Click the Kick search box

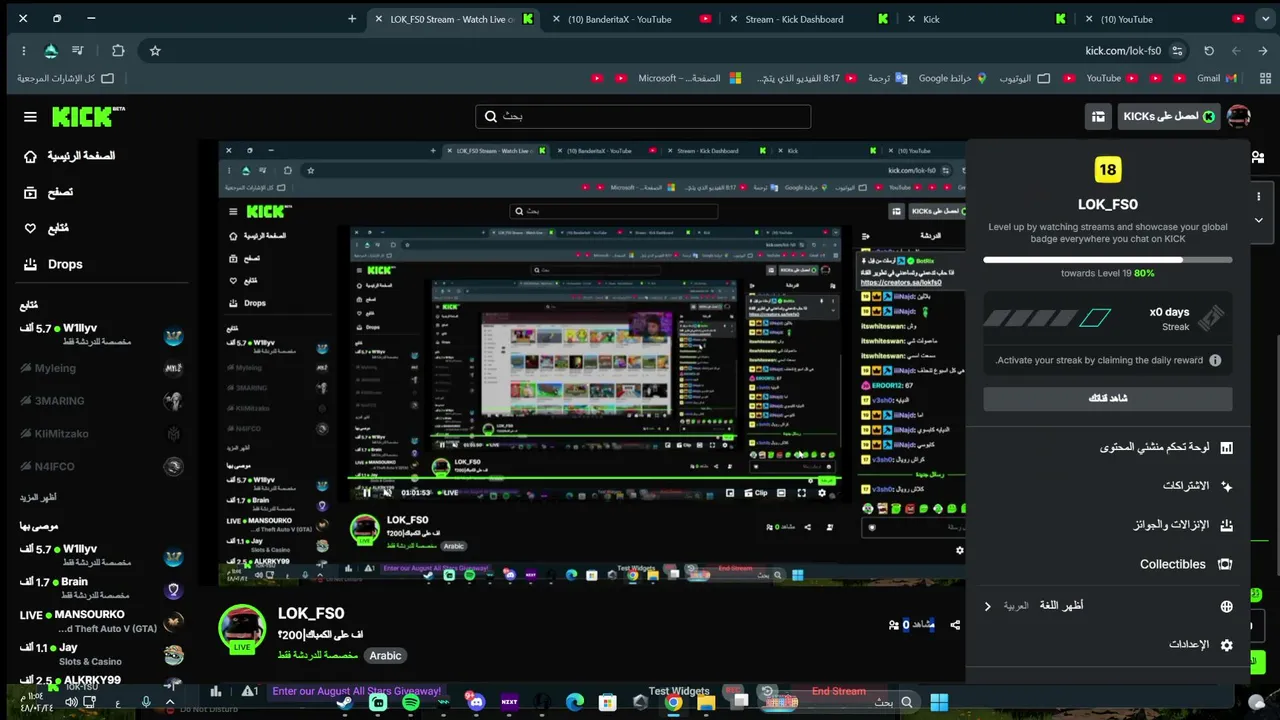[x=643, y=116]
